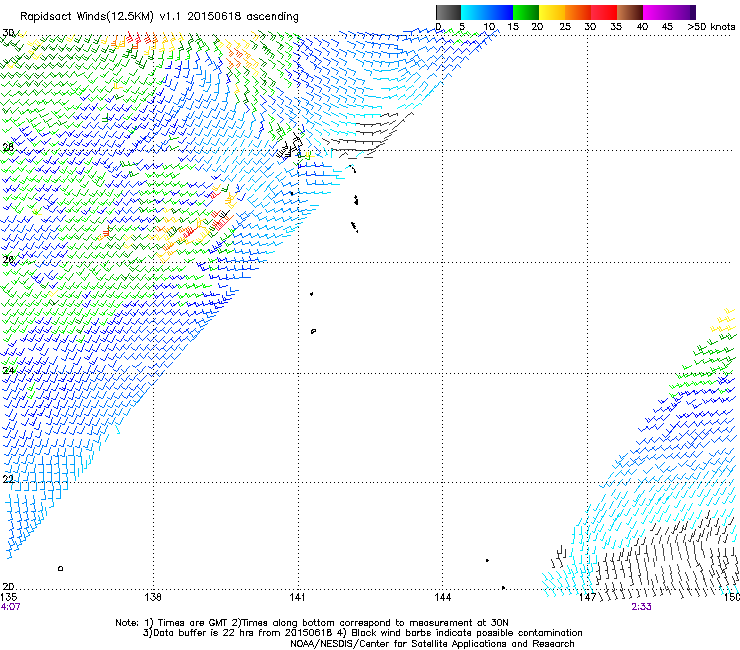The height and width of the screenshot is (650, 740).
Task: Click the dark purple 45-50 knots segment
Action: (x=682, y=12)
